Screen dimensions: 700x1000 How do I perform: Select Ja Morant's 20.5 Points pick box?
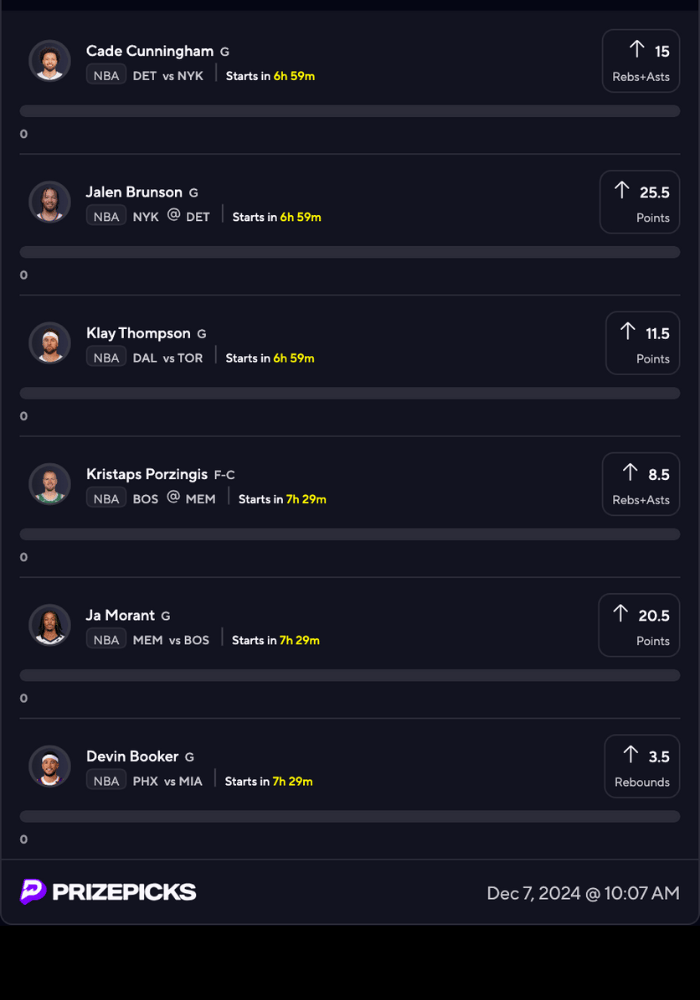639,625
